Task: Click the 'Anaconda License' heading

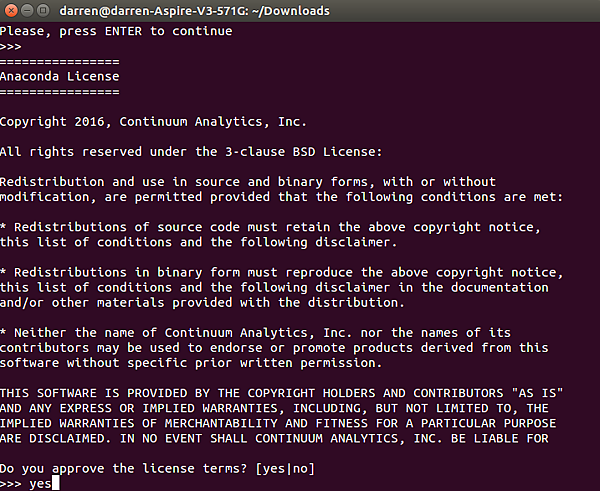Action: coord(60,77)
